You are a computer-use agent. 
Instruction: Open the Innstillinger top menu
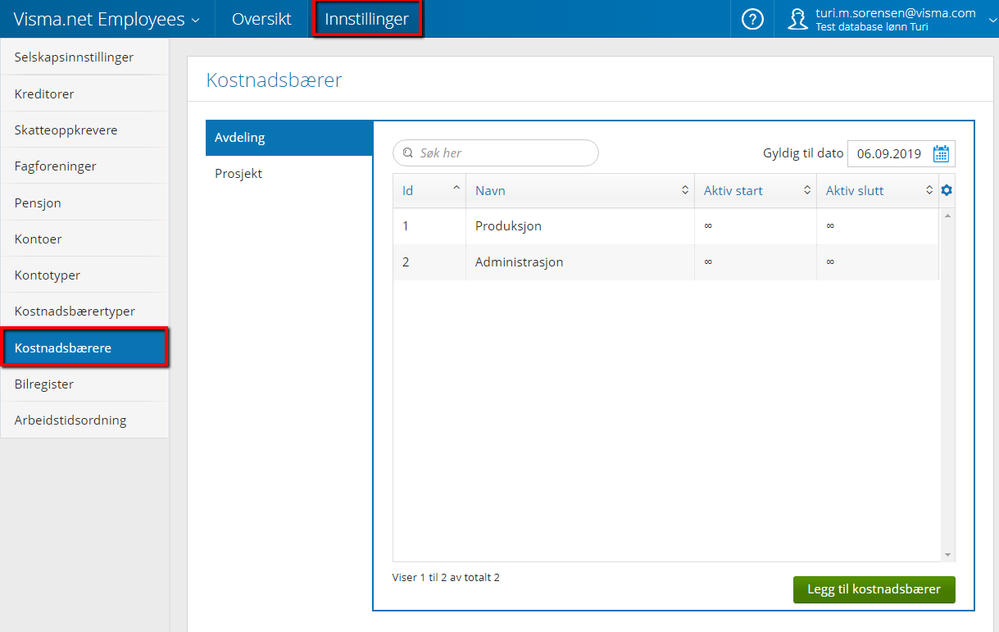(367, 19)
